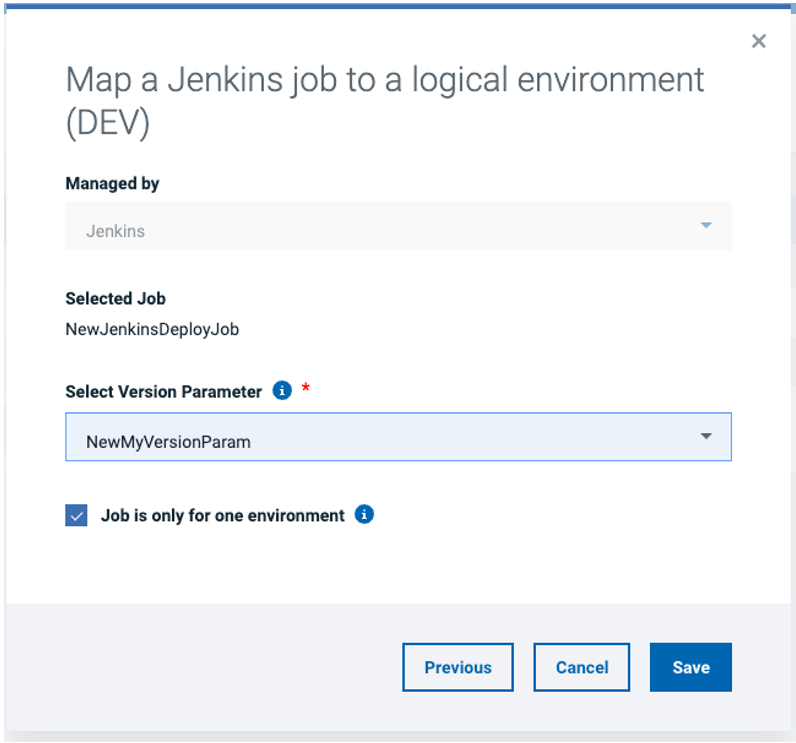This screenshot has width=796, height=743.
Task: Click the 'Job is only for one environment' label
Action: (x=222, y=516)
